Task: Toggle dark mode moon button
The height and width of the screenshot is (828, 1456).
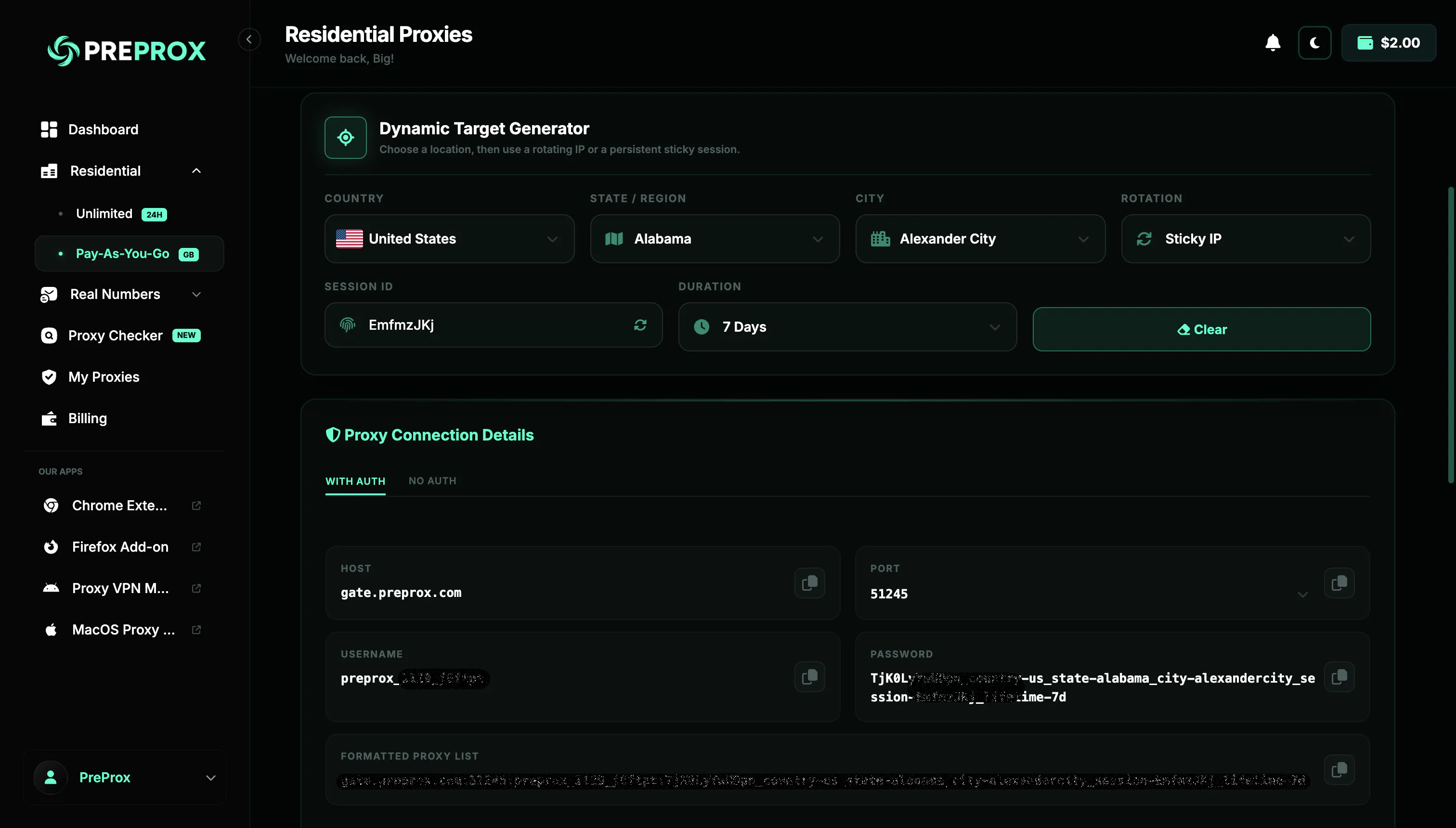Action: (1314, 43)
